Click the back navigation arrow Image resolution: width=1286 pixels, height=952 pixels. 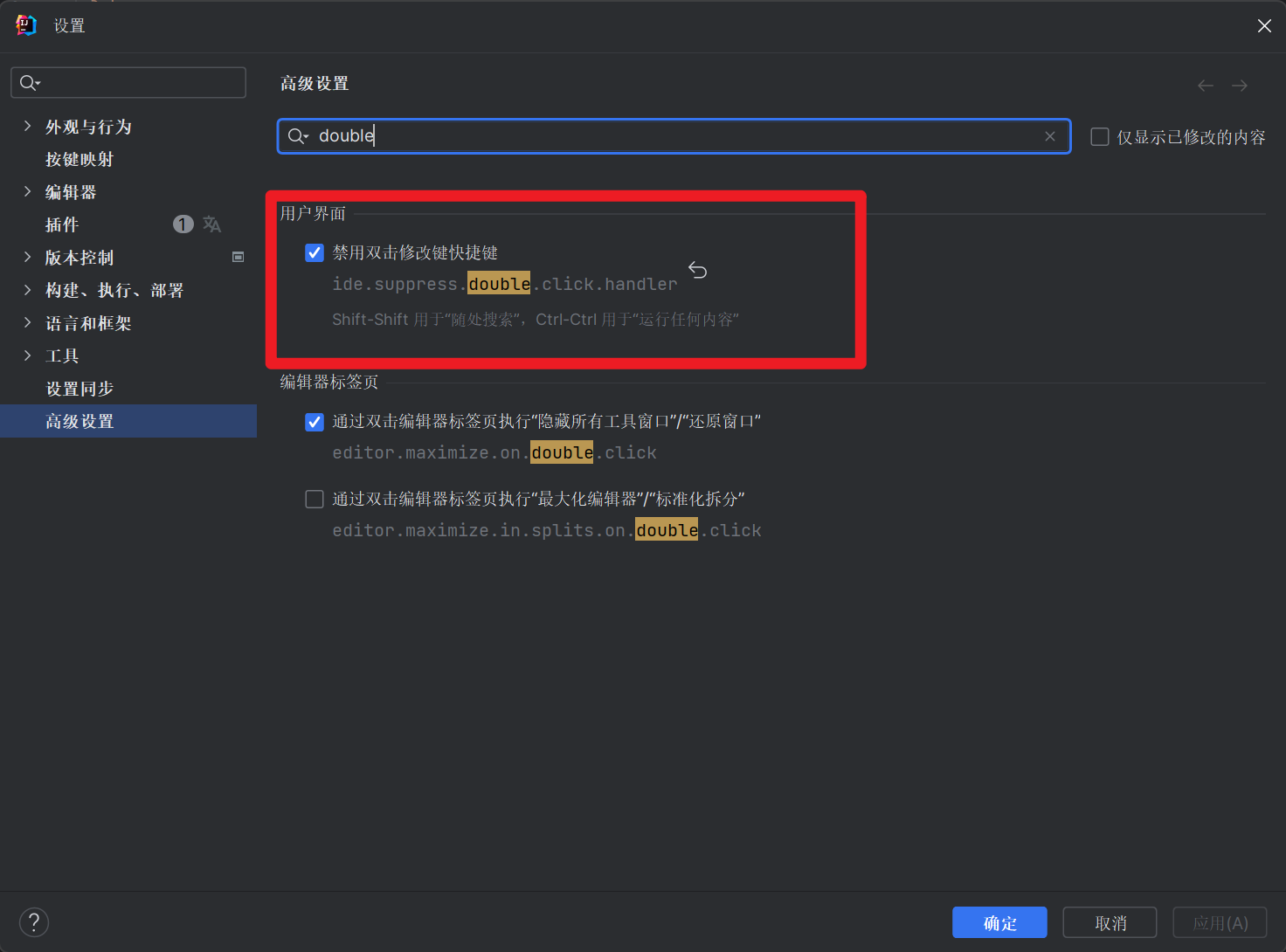1206,86
